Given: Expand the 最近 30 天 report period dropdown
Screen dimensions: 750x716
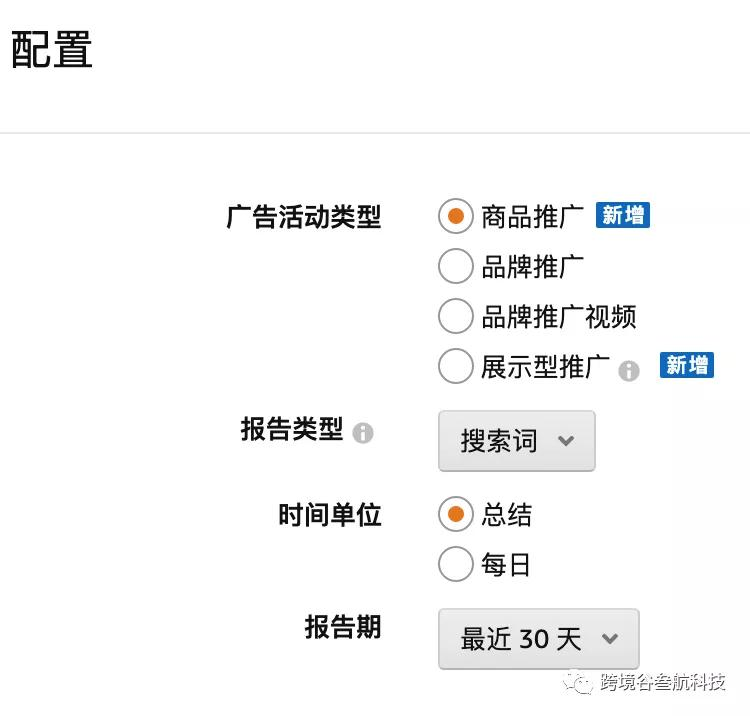Looking at the screenshot, I should 538,639.
